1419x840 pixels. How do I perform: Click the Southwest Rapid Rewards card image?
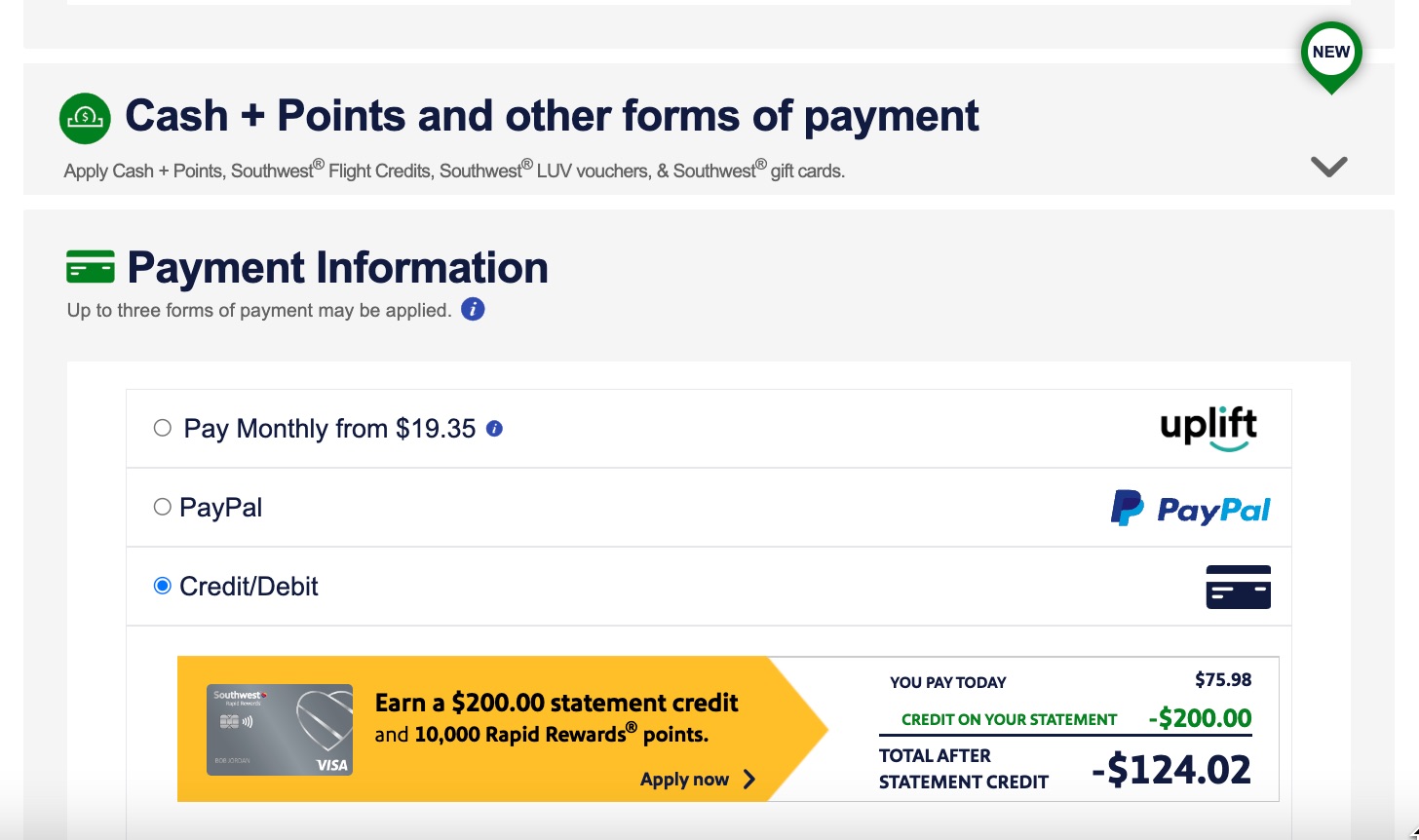pyautogui.click(x=281, y=729)
